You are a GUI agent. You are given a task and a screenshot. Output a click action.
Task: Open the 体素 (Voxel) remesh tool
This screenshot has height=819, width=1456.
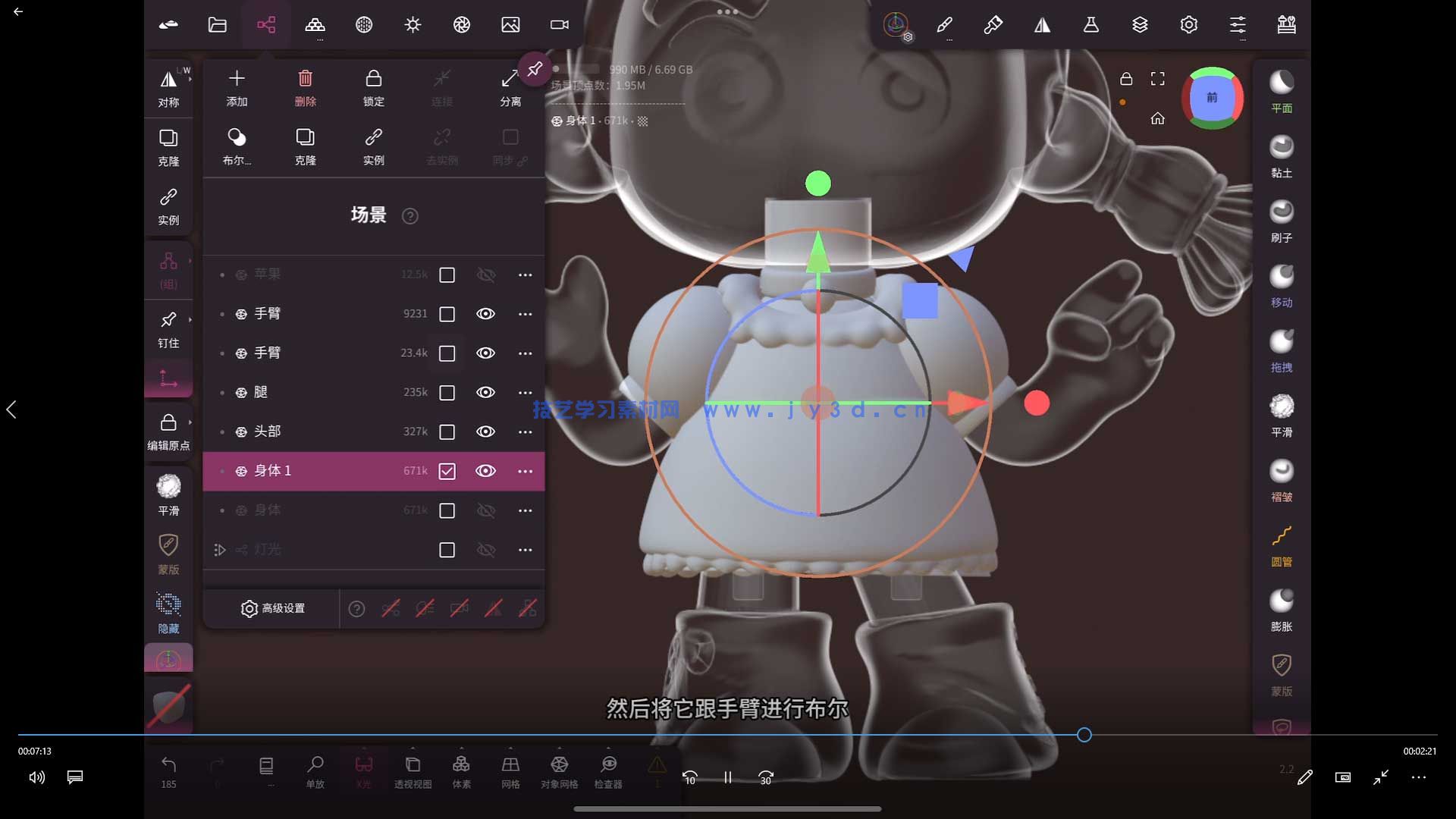(461, 764)
